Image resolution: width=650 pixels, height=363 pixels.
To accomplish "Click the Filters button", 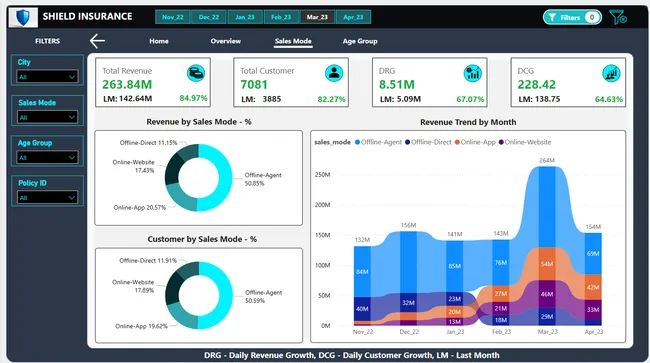I will 572,17.
